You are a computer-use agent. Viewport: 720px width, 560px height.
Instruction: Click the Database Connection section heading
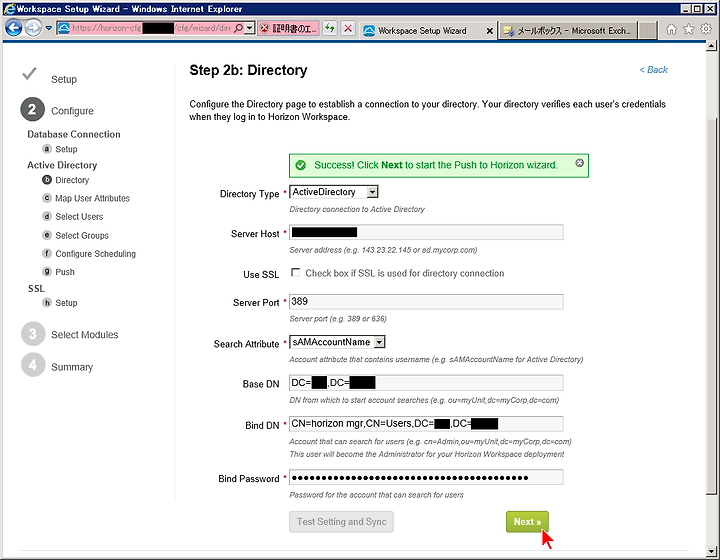click(x=74, y=134)
